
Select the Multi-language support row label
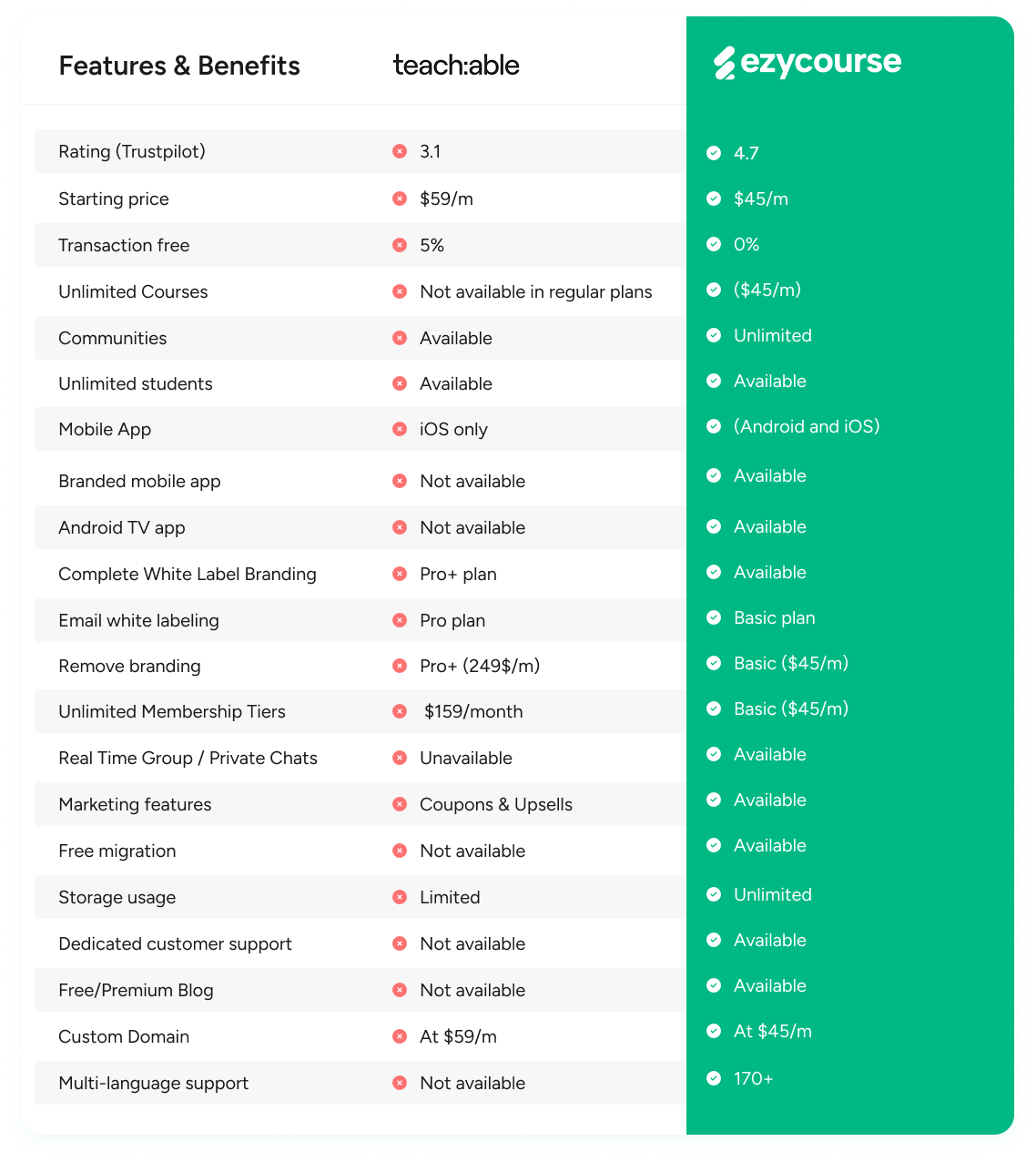(153, 1083)
